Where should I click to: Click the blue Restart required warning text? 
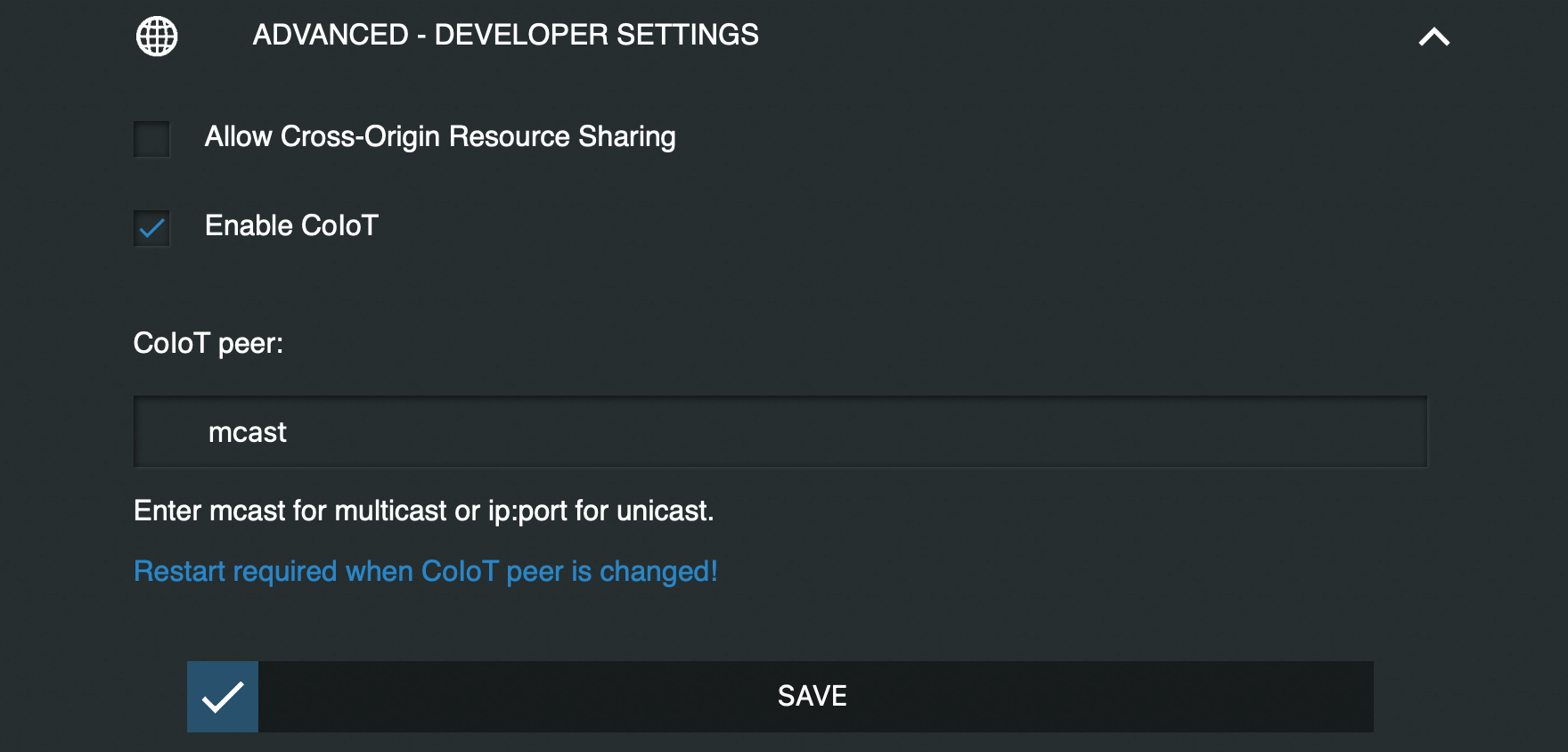(426, 571)
